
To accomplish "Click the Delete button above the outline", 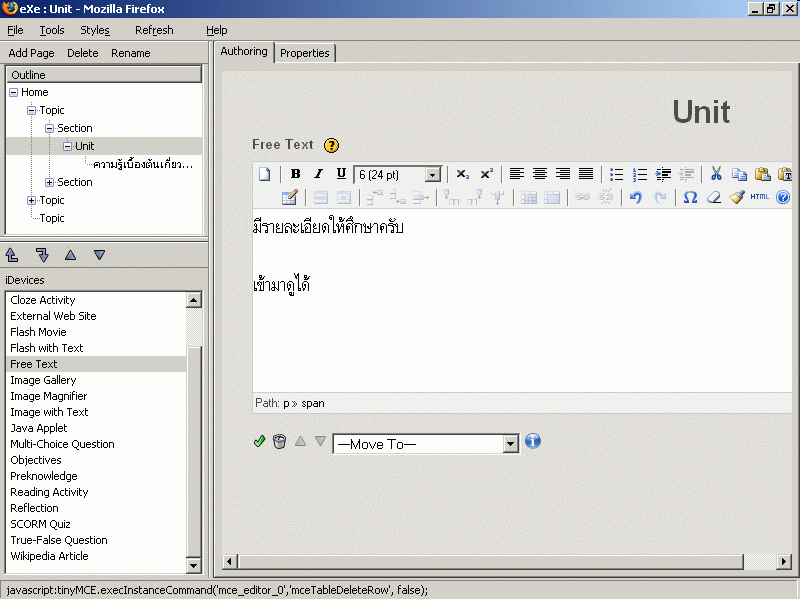I will point(83,53).
